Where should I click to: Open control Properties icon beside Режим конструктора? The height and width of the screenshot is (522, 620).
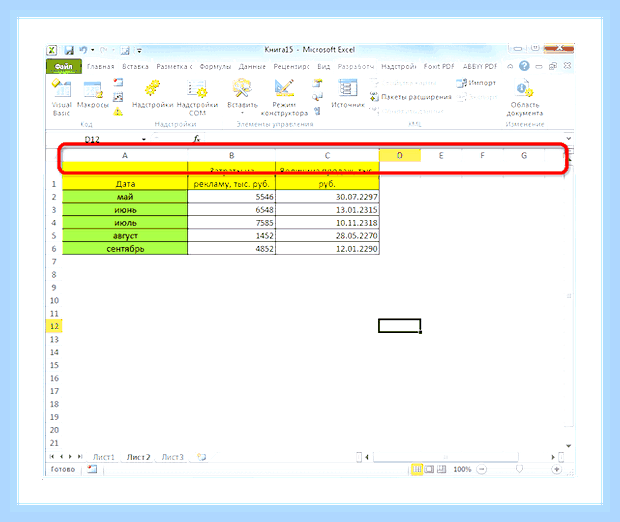point(317,83)
